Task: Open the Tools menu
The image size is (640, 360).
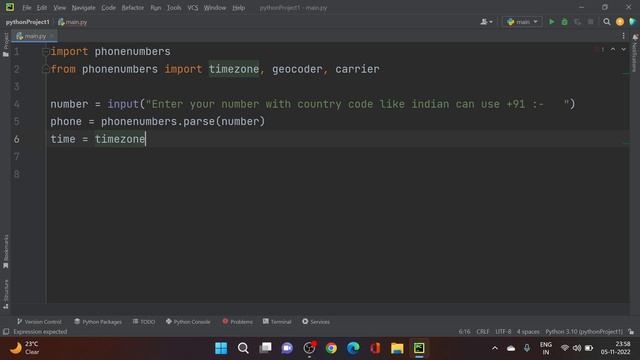Action: (174, 8)
